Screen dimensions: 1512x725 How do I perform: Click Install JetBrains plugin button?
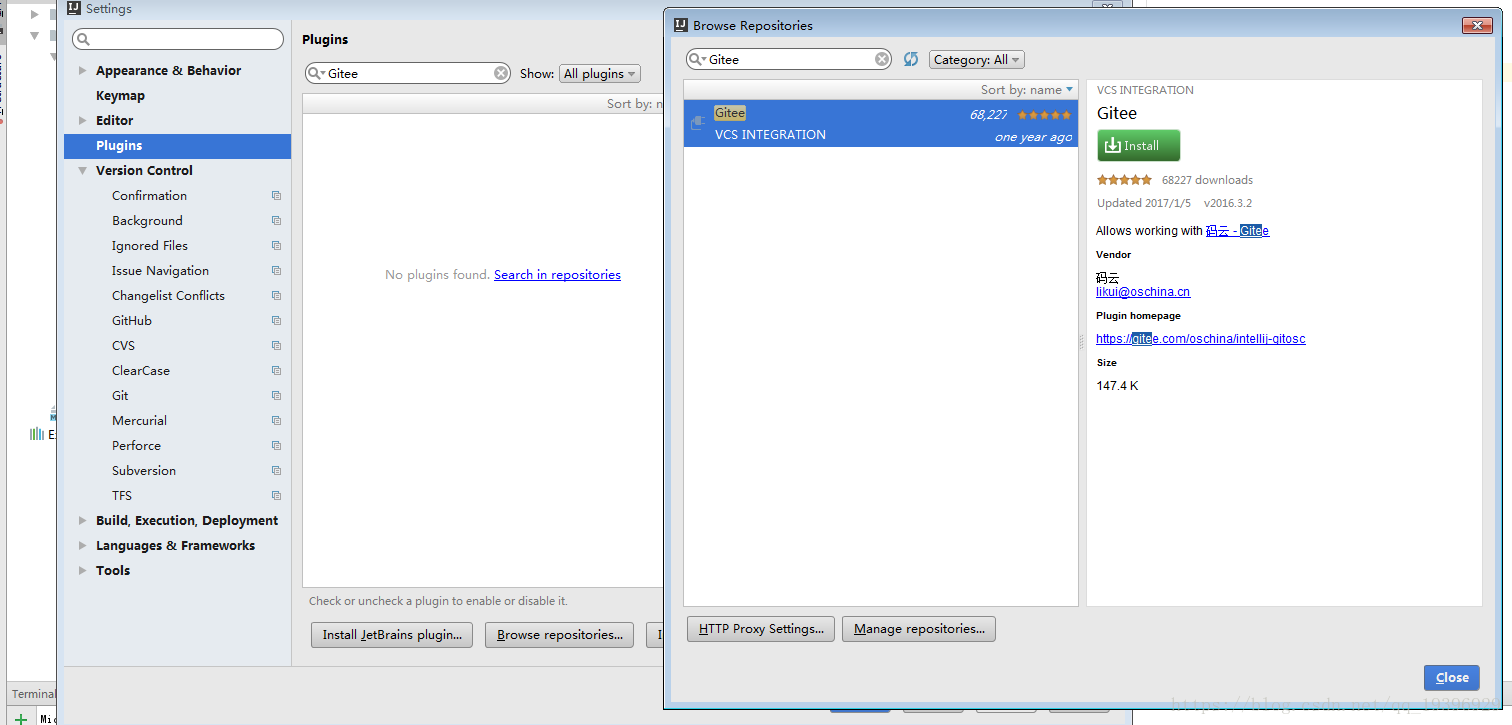[392, 635]
